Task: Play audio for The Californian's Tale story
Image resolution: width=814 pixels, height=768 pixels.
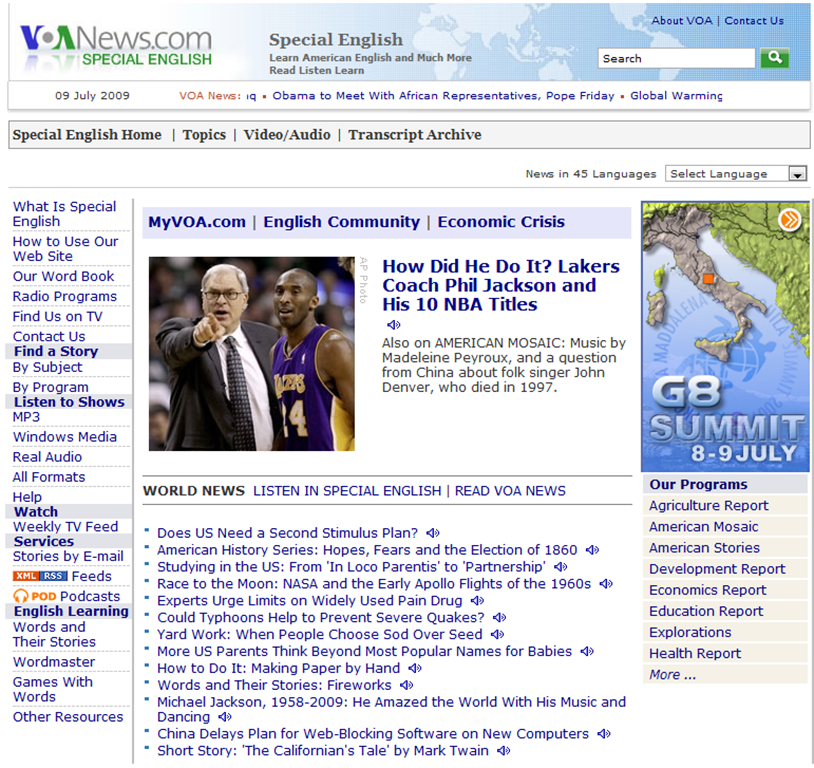Action: (x=504, y=751)
